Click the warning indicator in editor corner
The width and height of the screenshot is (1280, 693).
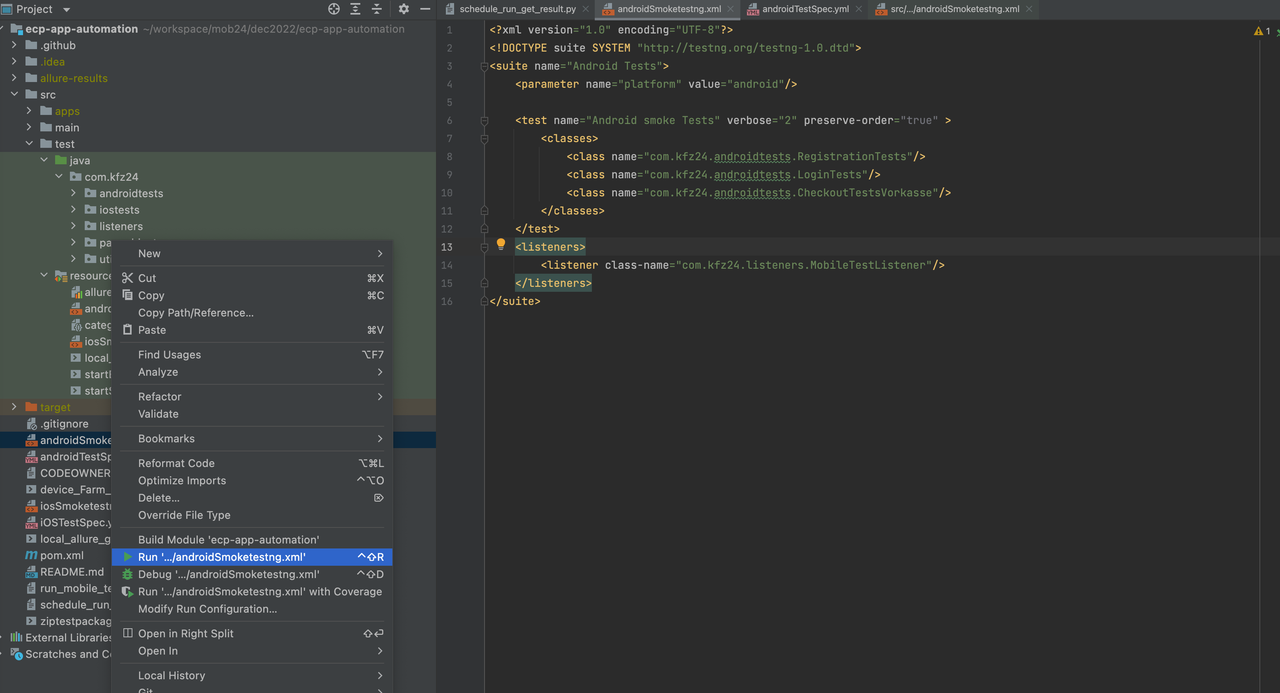(x=1262, y=31)
